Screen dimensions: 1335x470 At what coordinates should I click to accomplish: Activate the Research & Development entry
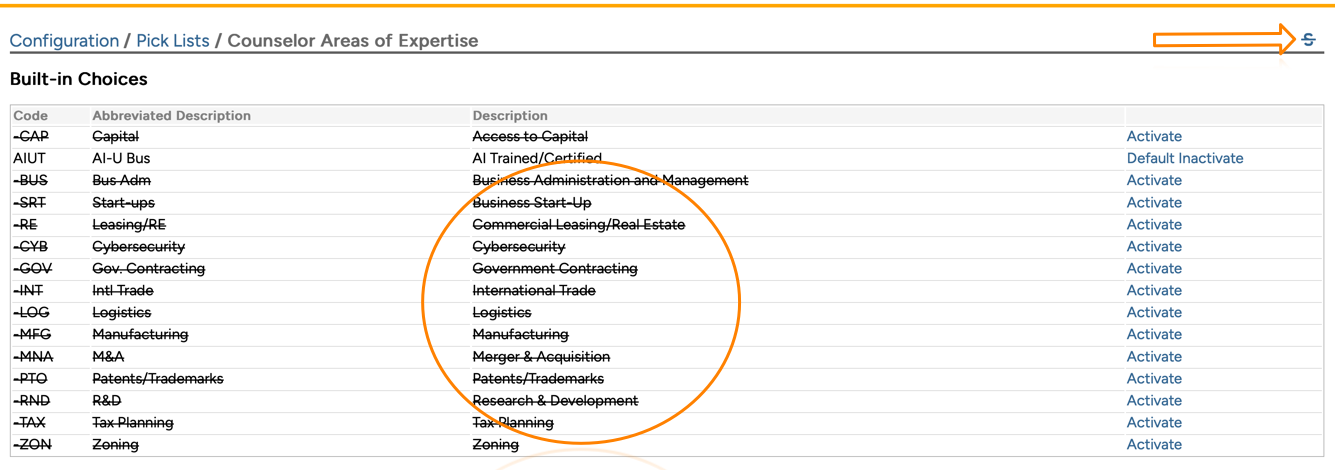(1154, 400)
